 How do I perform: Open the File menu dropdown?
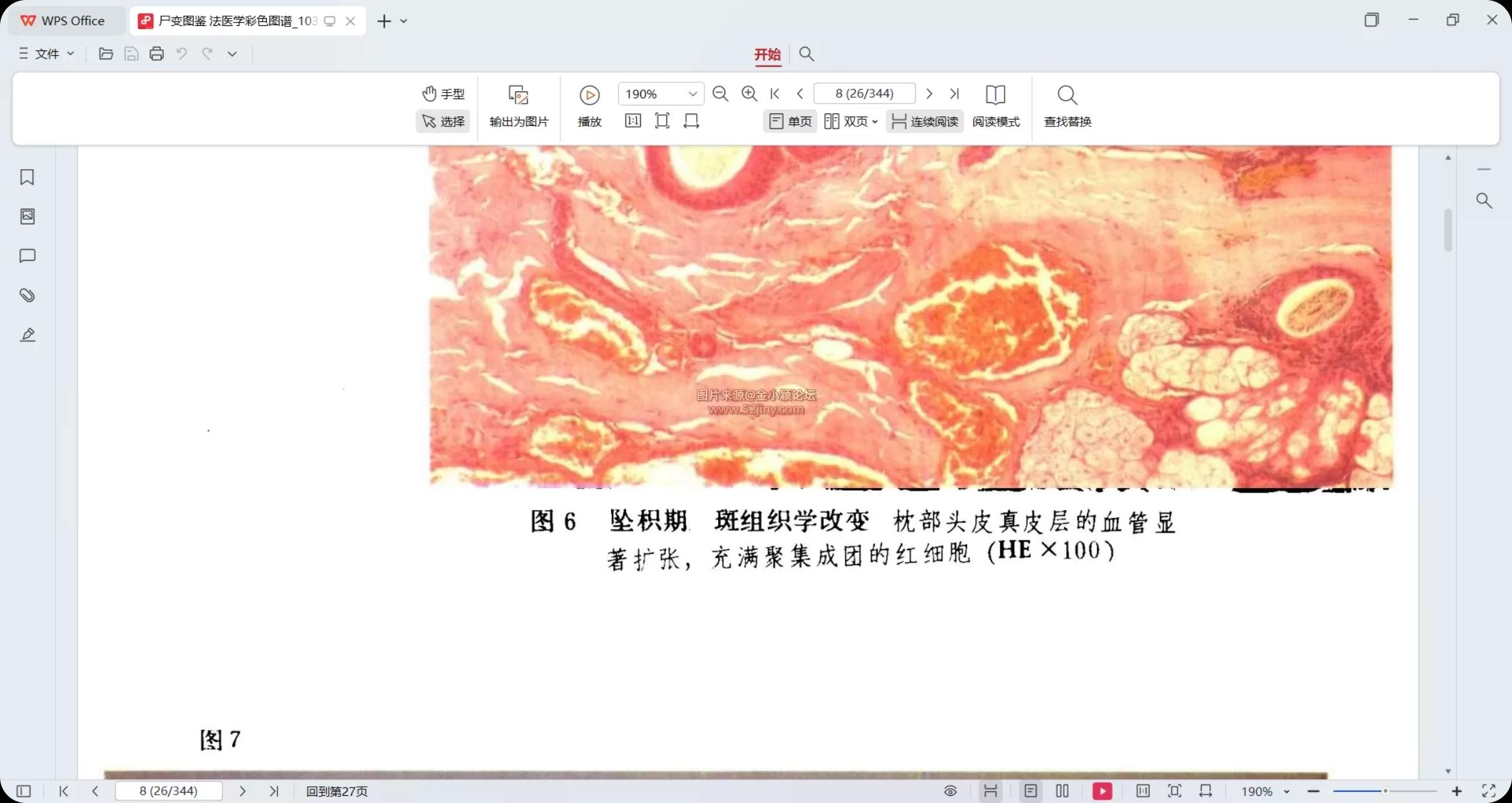pyautogui.click(x=47, y=54)
